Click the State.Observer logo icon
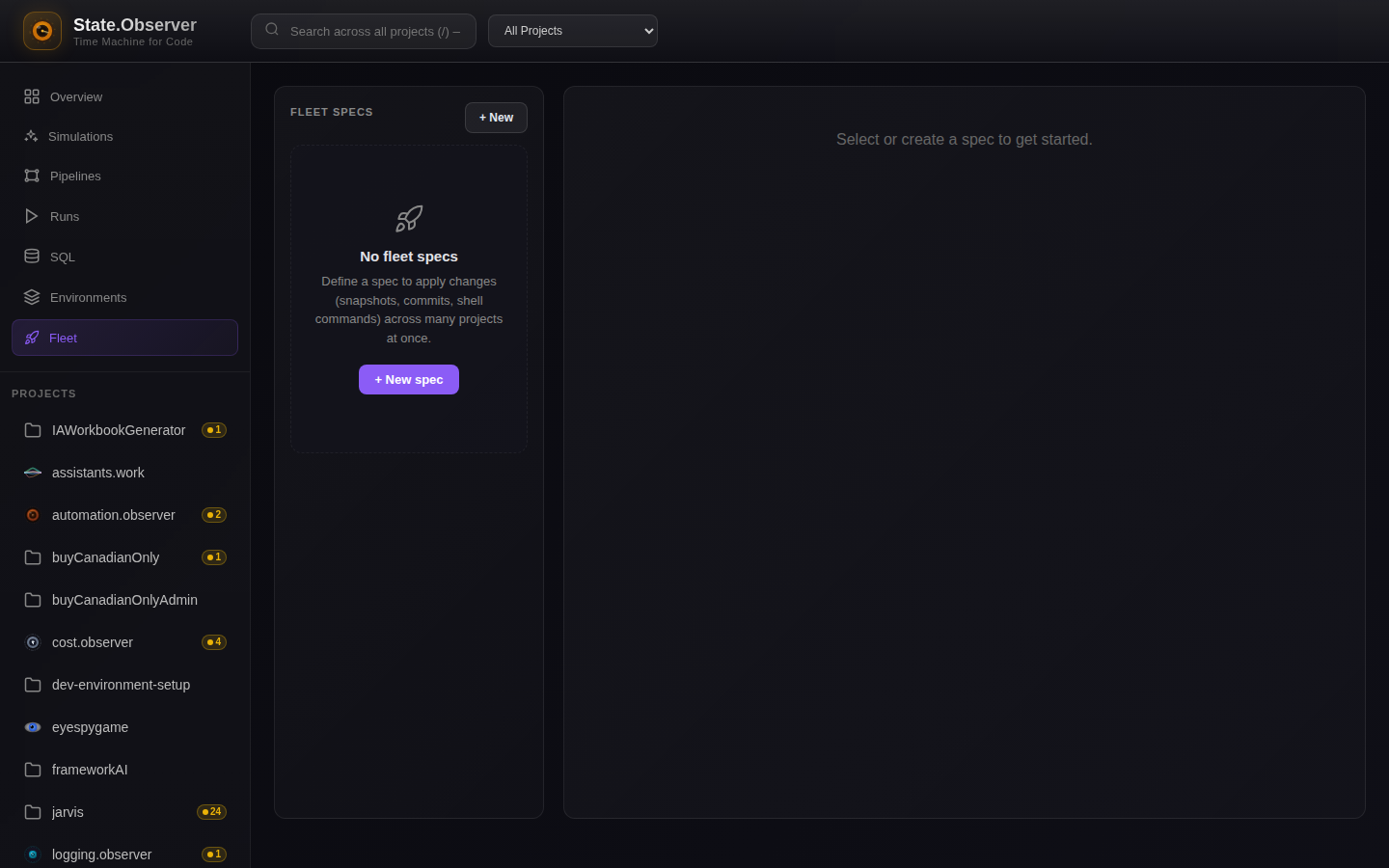This screenshot has width=1389, height=868. point(42,31)
